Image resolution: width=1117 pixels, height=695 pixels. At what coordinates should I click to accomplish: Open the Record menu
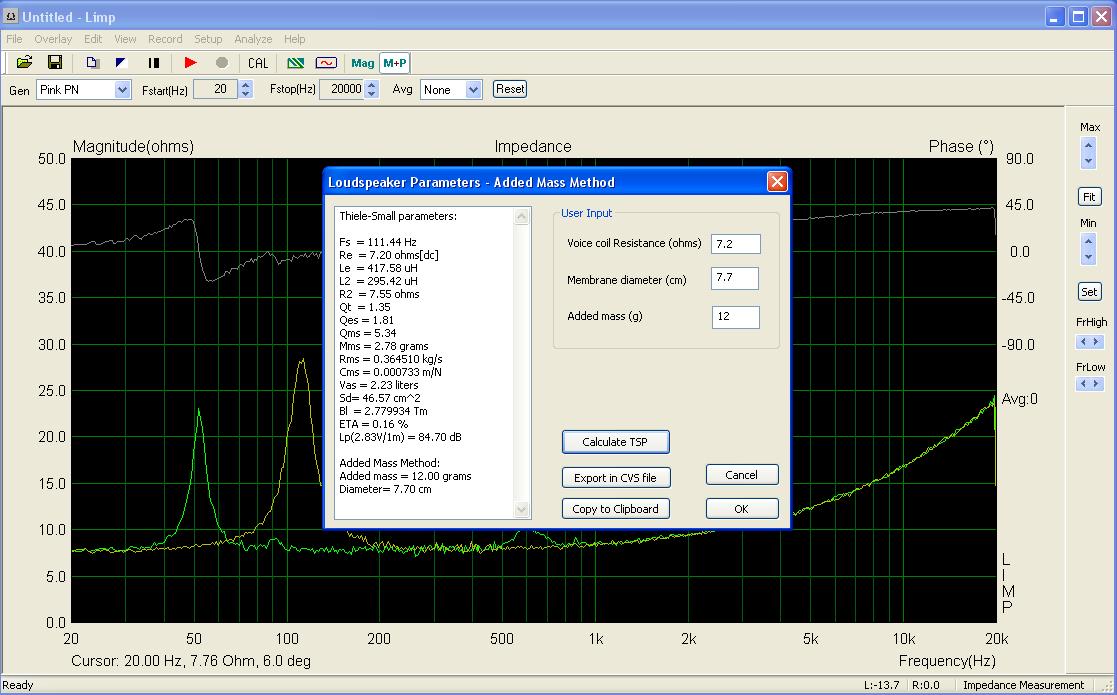[165, 39]
